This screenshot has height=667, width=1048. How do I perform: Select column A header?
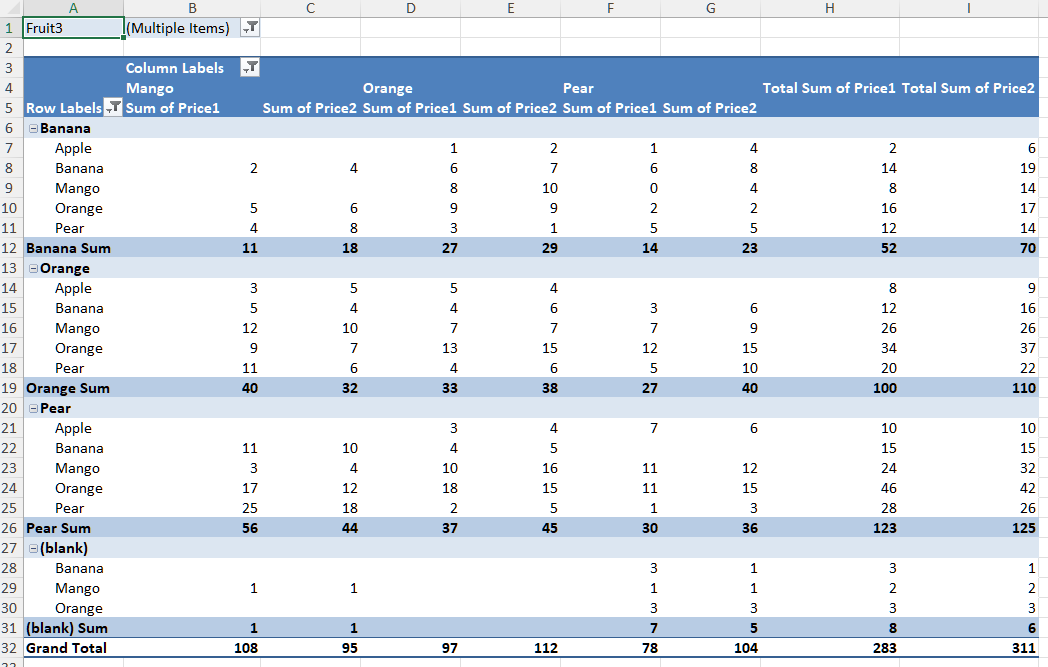[x=73, y=8]
